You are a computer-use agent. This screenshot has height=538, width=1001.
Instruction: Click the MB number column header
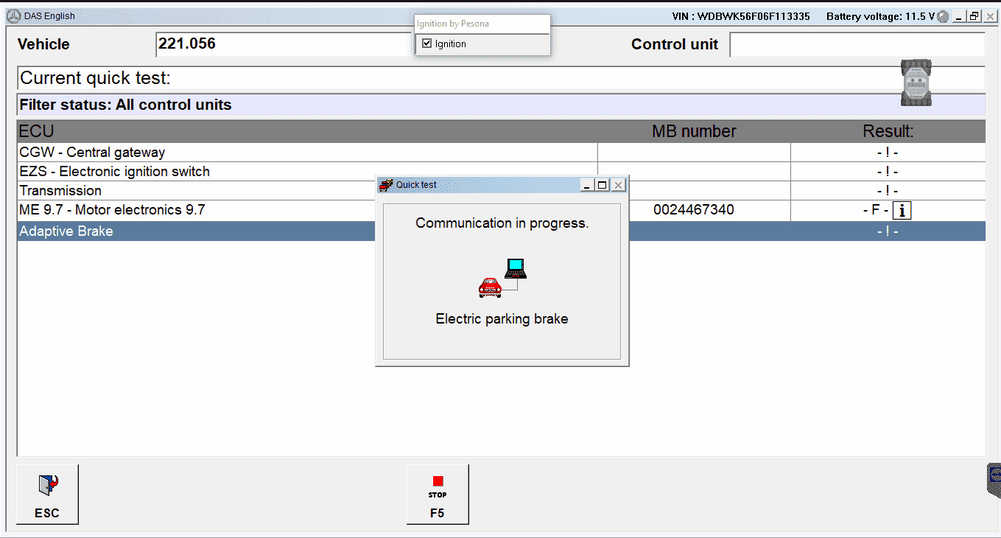click(x=693, y=131)
